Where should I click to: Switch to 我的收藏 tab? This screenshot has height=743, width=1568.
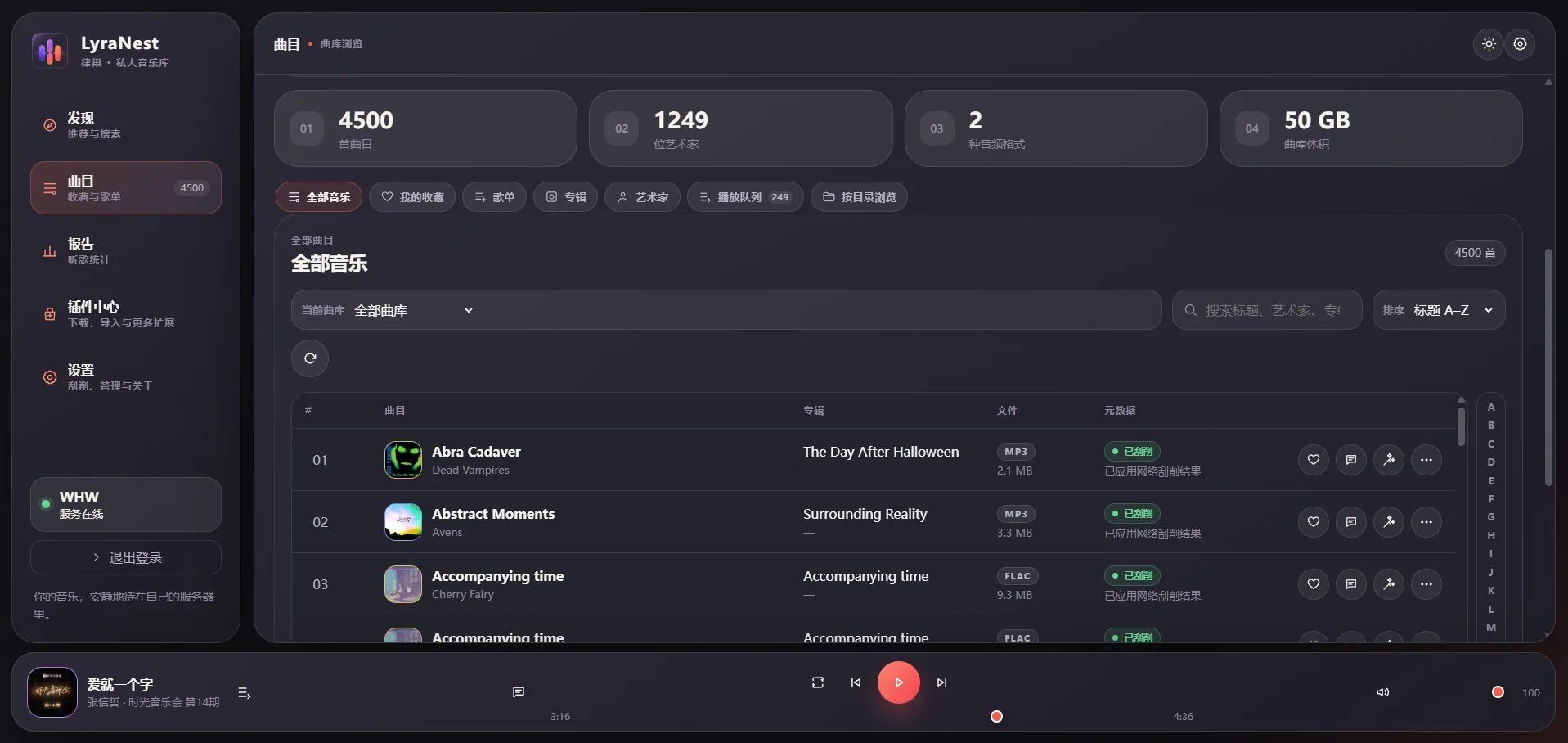tap(412, 197)
